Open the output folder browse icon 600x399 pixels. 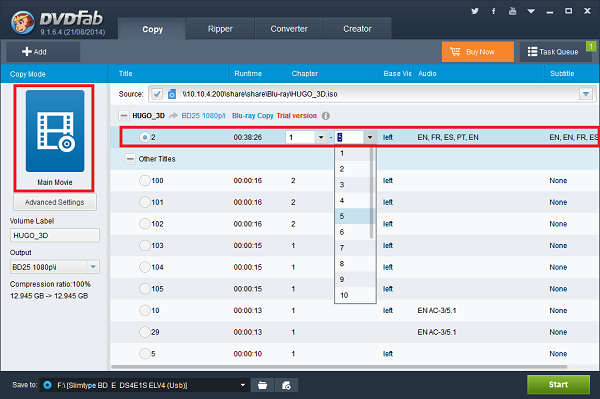[262, 385]
